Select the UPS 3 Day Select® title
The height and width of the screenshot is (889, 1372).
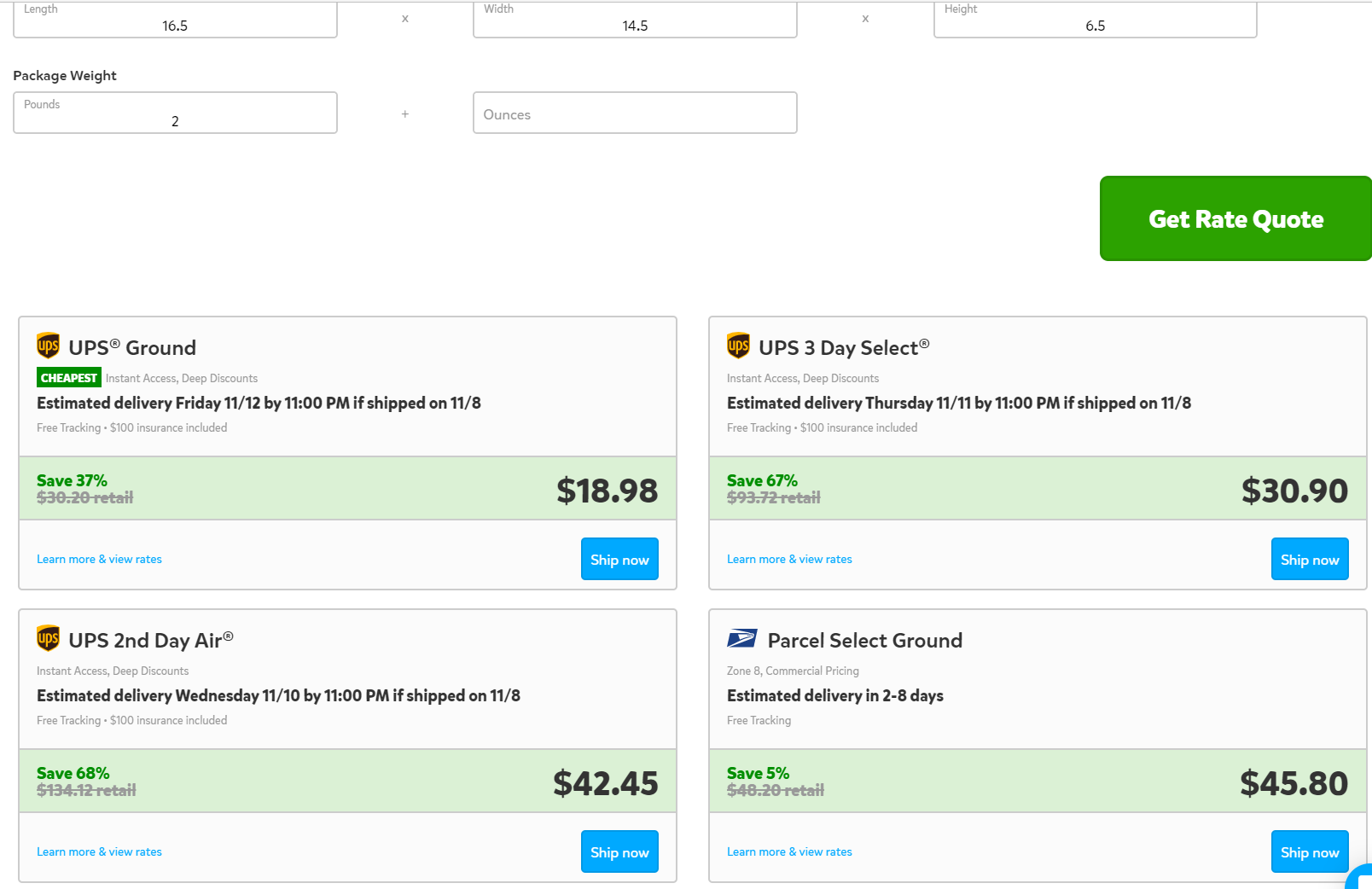tap(844, 347)
